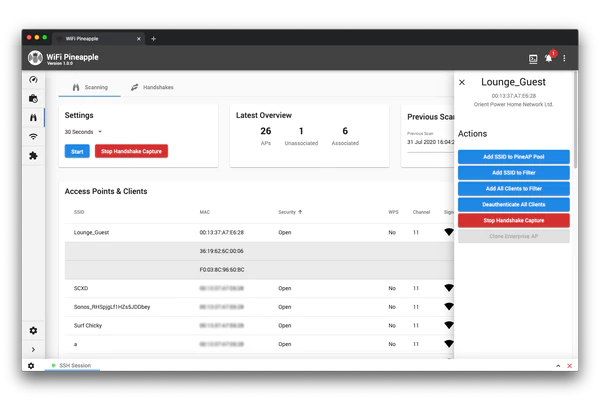Click Add All Clients to Filter
Viewport: 600px width, 400px height.
pyautogui.click(x=514, y=188)
